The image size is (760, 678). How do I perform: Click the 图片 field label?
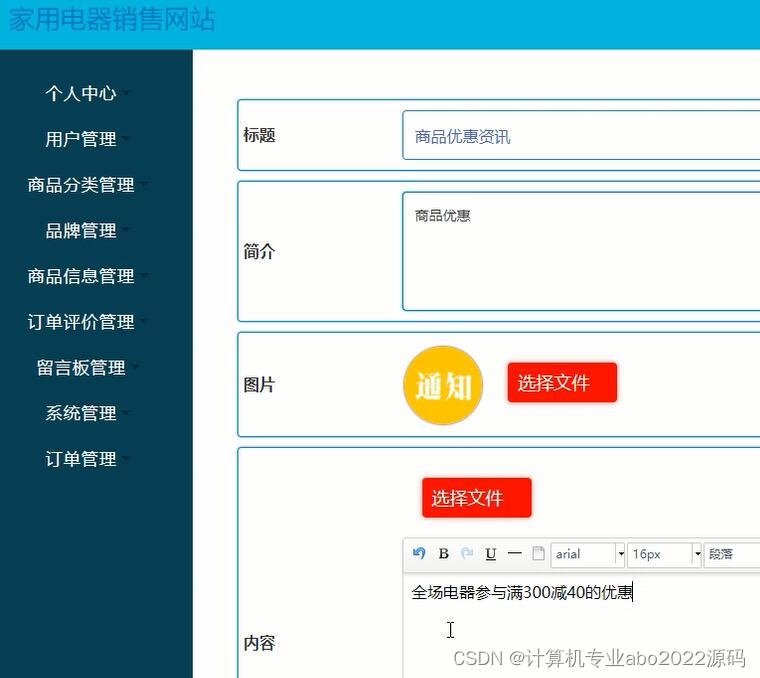point(259,385)
